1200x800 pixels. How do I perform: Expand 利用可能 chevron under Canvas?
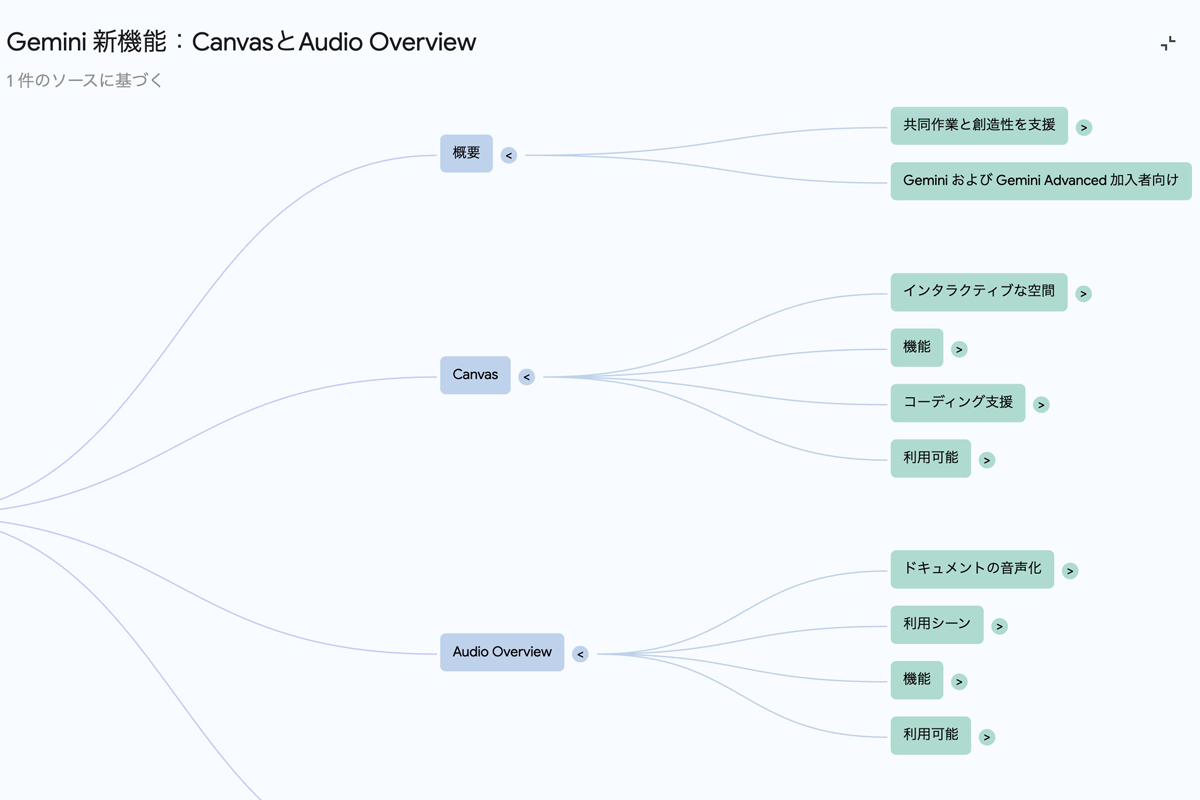[x=987, y=460]
